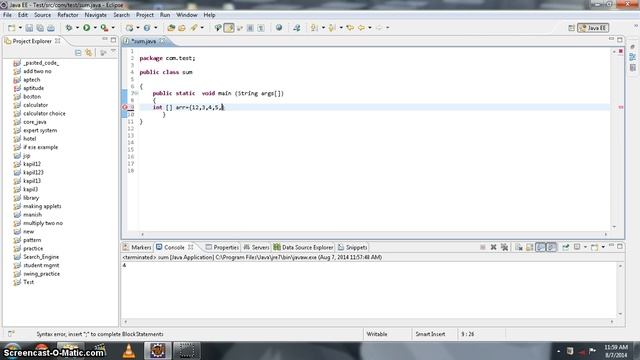Open the File menu

[x=7, y=15]
